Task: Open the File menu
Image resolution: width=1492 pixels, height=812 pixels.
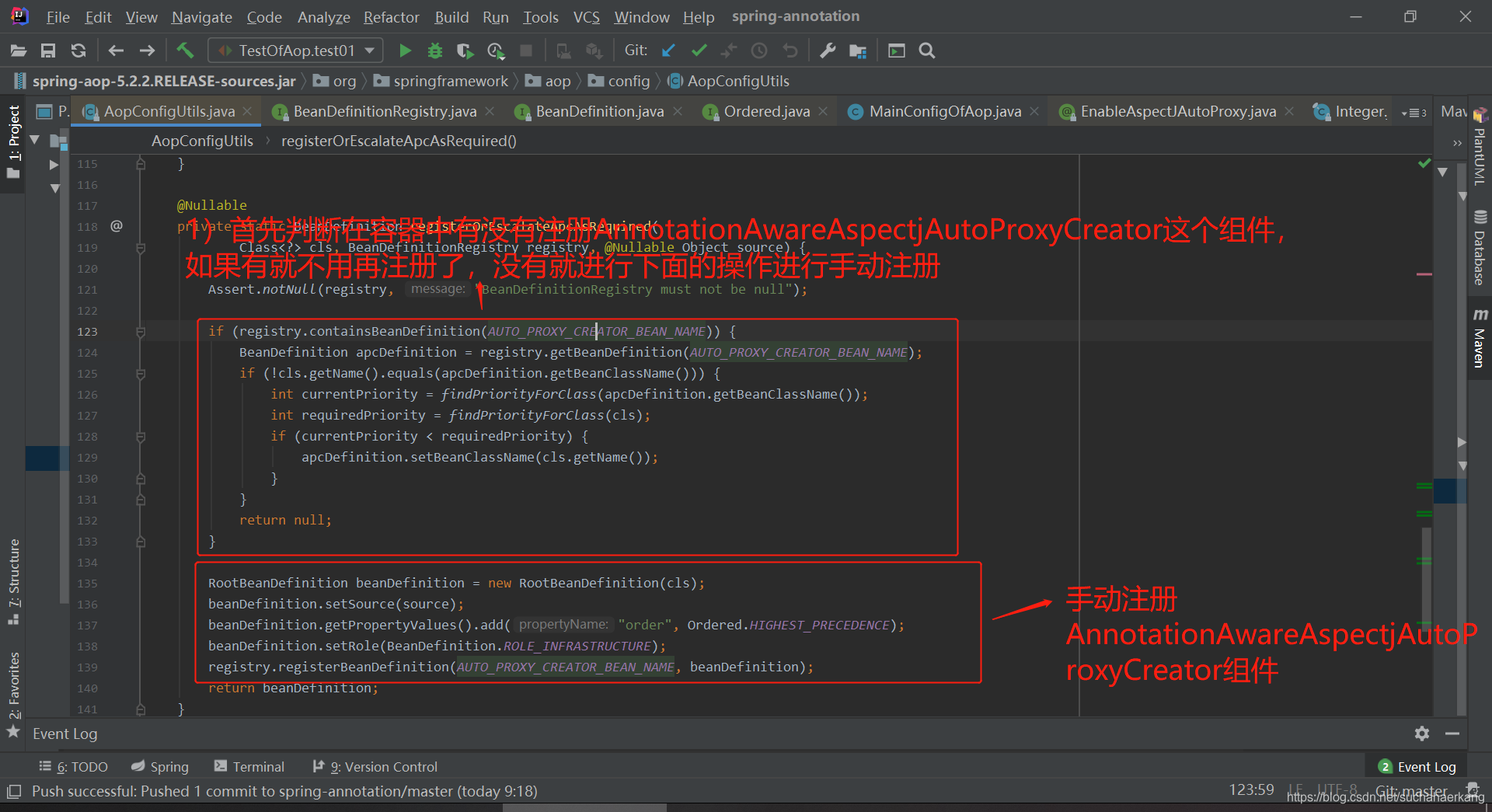Action: [x=58, y=17]
